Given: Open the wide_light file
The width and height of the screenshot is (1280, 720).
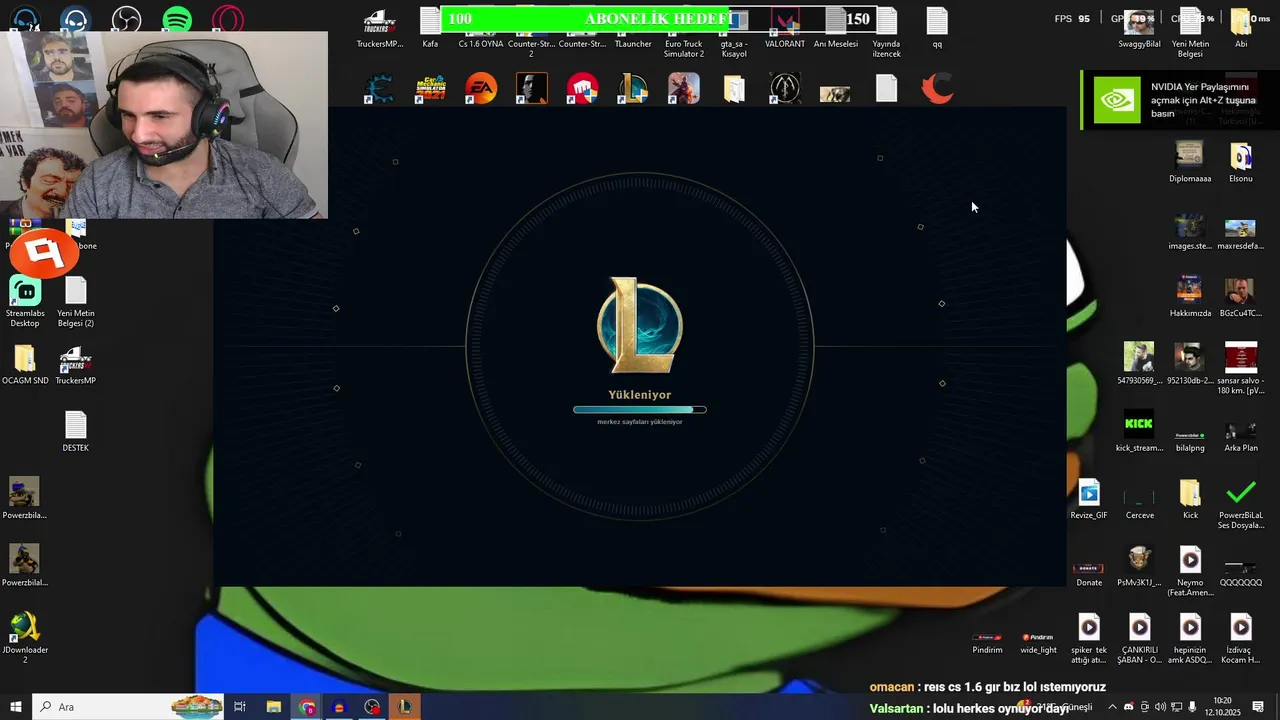Looking at the screenshot, I should tap(1038, 640).
